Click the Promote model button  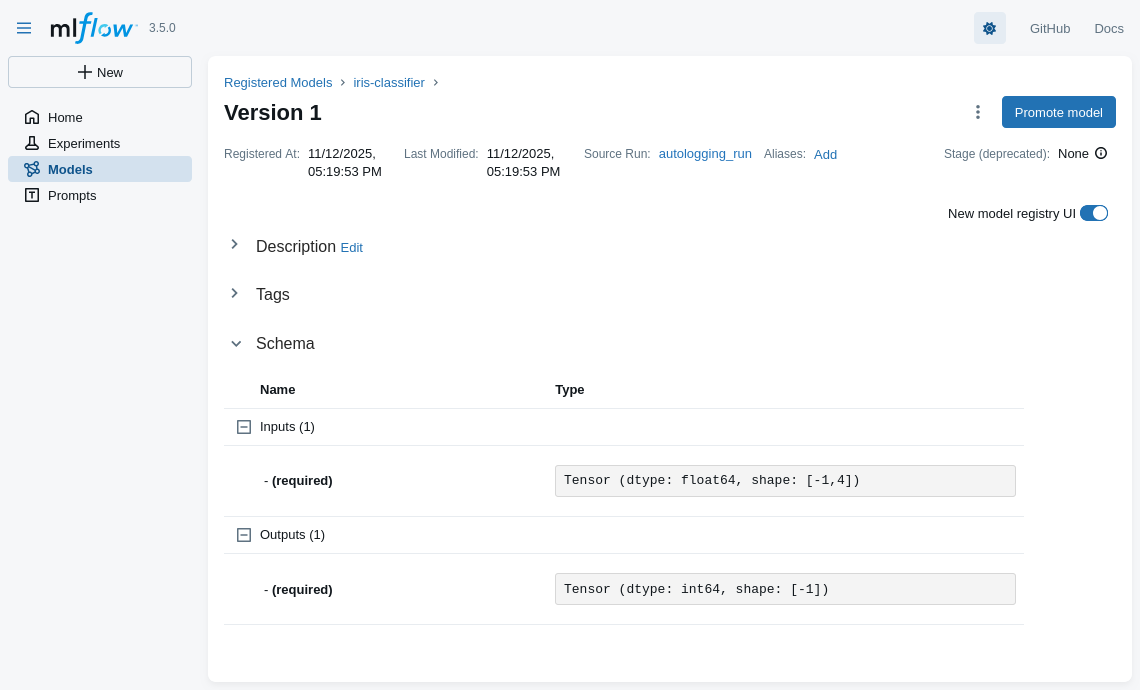coord(1058,112)
